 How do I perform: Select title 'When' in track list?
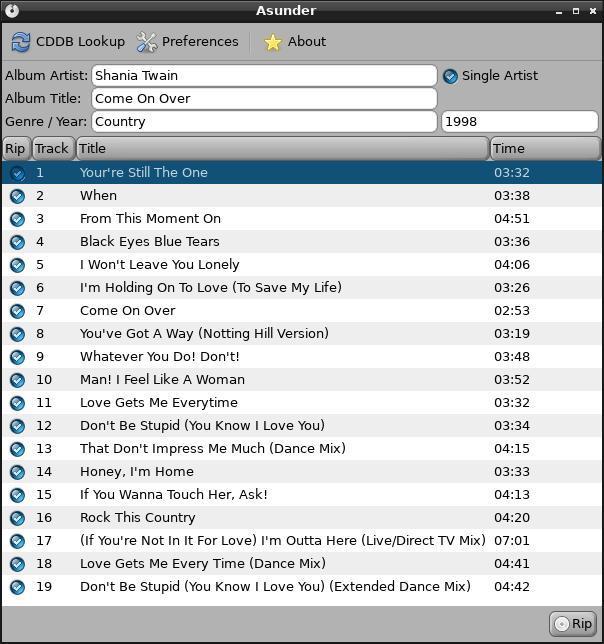[99, 196]
